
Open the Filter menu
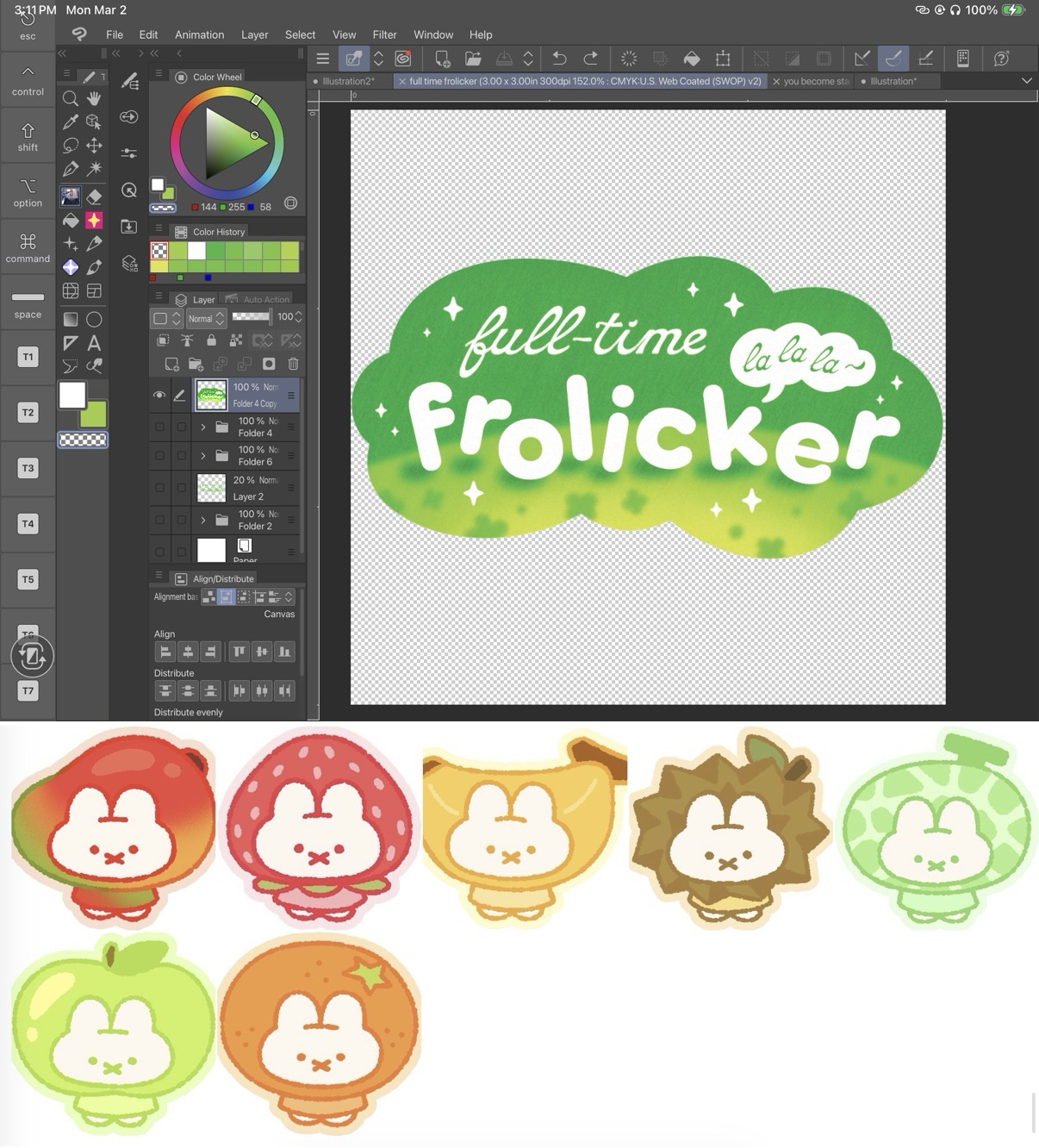384,34
